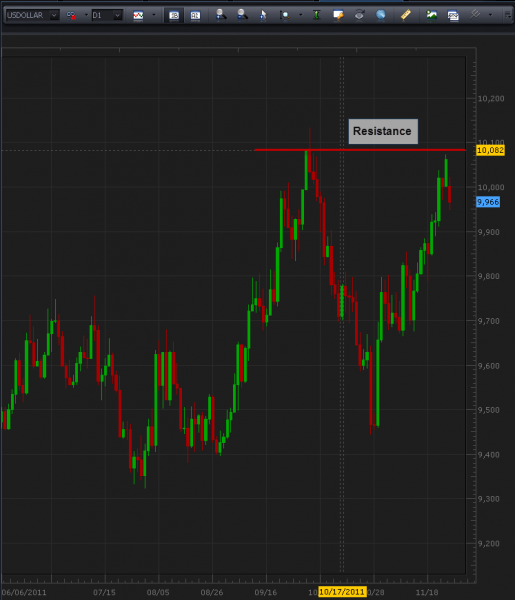
Task: Select the yellow ruler measure tool
Action: (406, 15)
